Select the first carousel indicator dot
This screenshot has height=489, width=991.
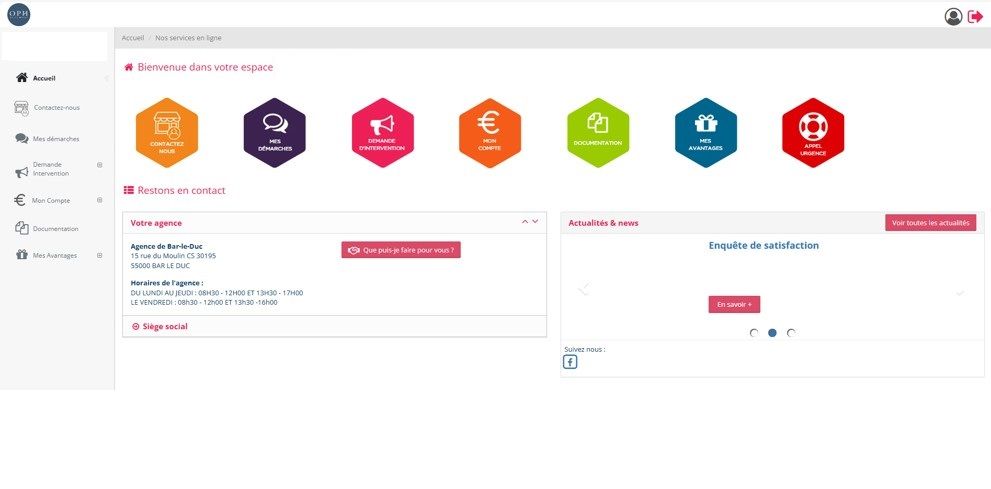pos(754,333)
